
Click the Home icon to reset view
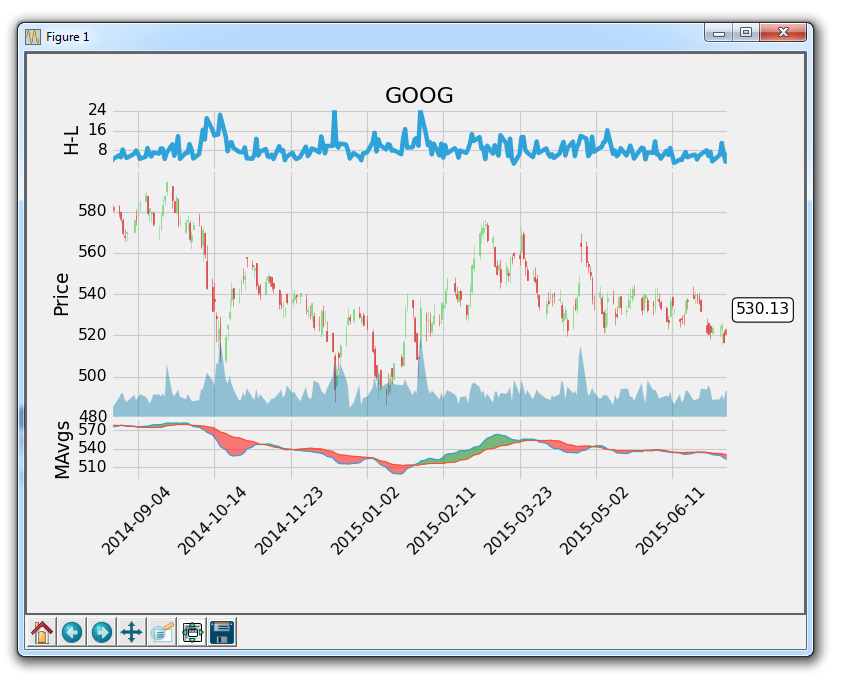[x=40, y=631]
